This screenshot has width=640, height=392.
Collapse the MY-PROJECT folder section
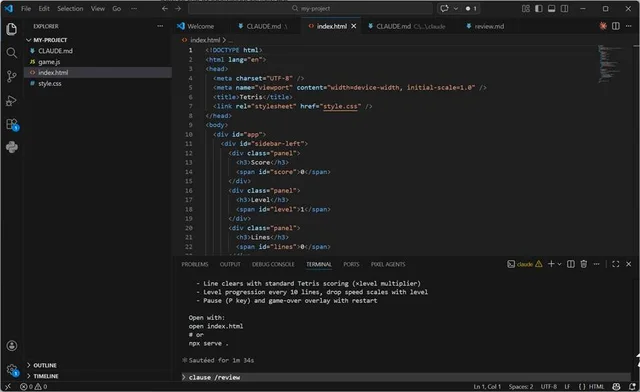[x=46, y=40]
